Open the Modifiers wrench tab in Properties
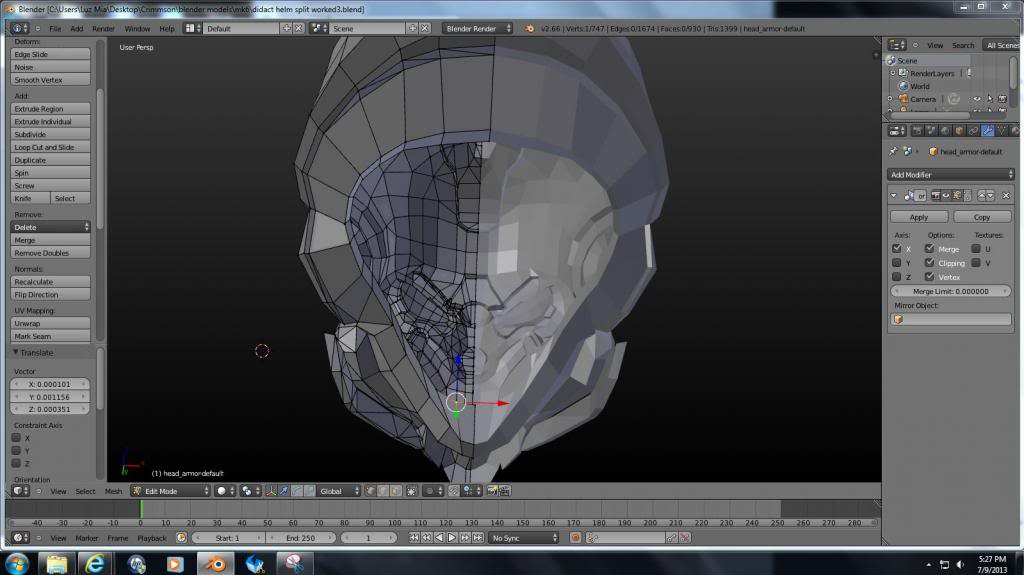Screen dimensions: 1024x575 tap(987, 130)
